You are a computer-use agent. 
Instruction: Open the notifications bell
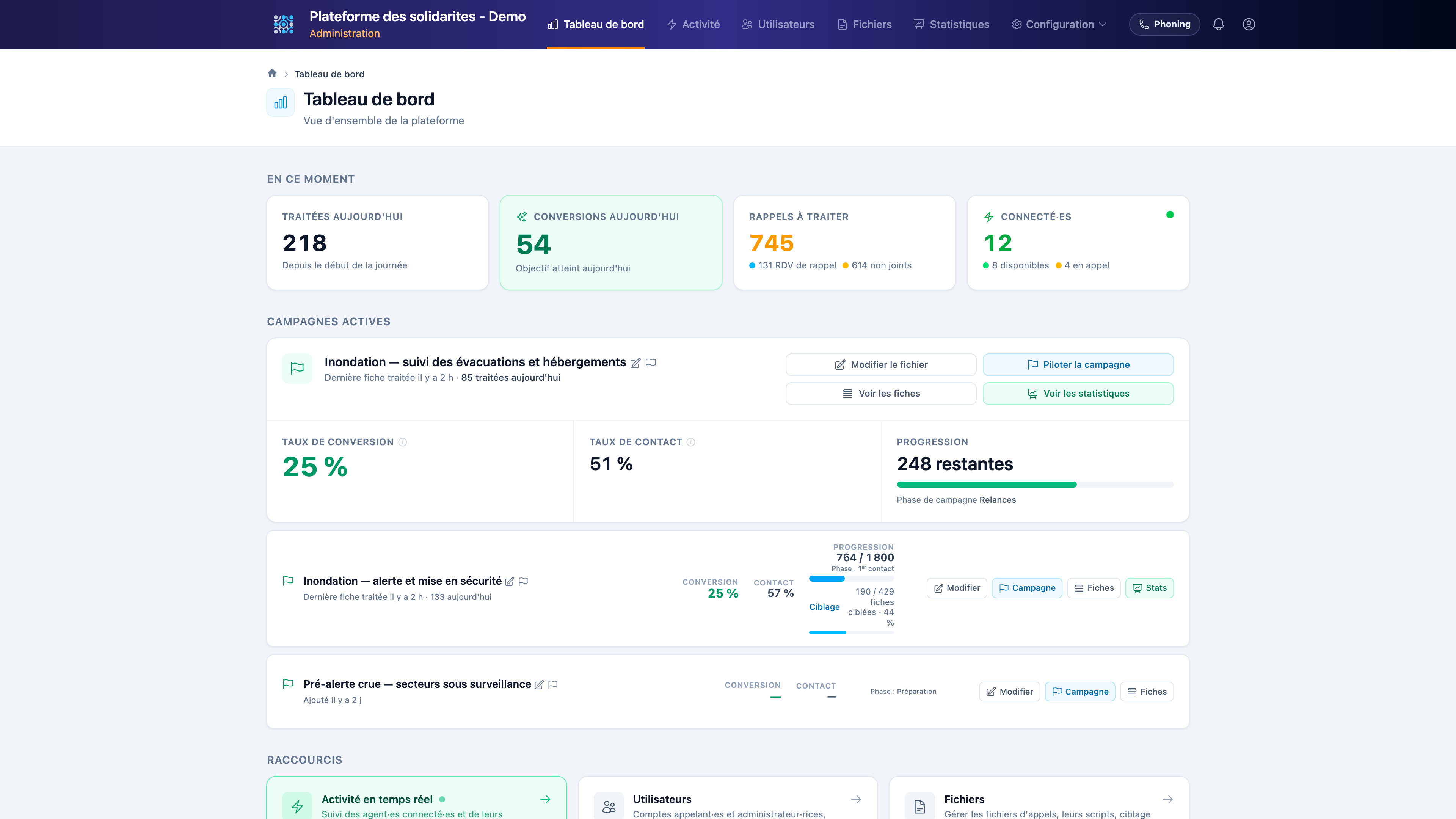tap(1219, 24)
